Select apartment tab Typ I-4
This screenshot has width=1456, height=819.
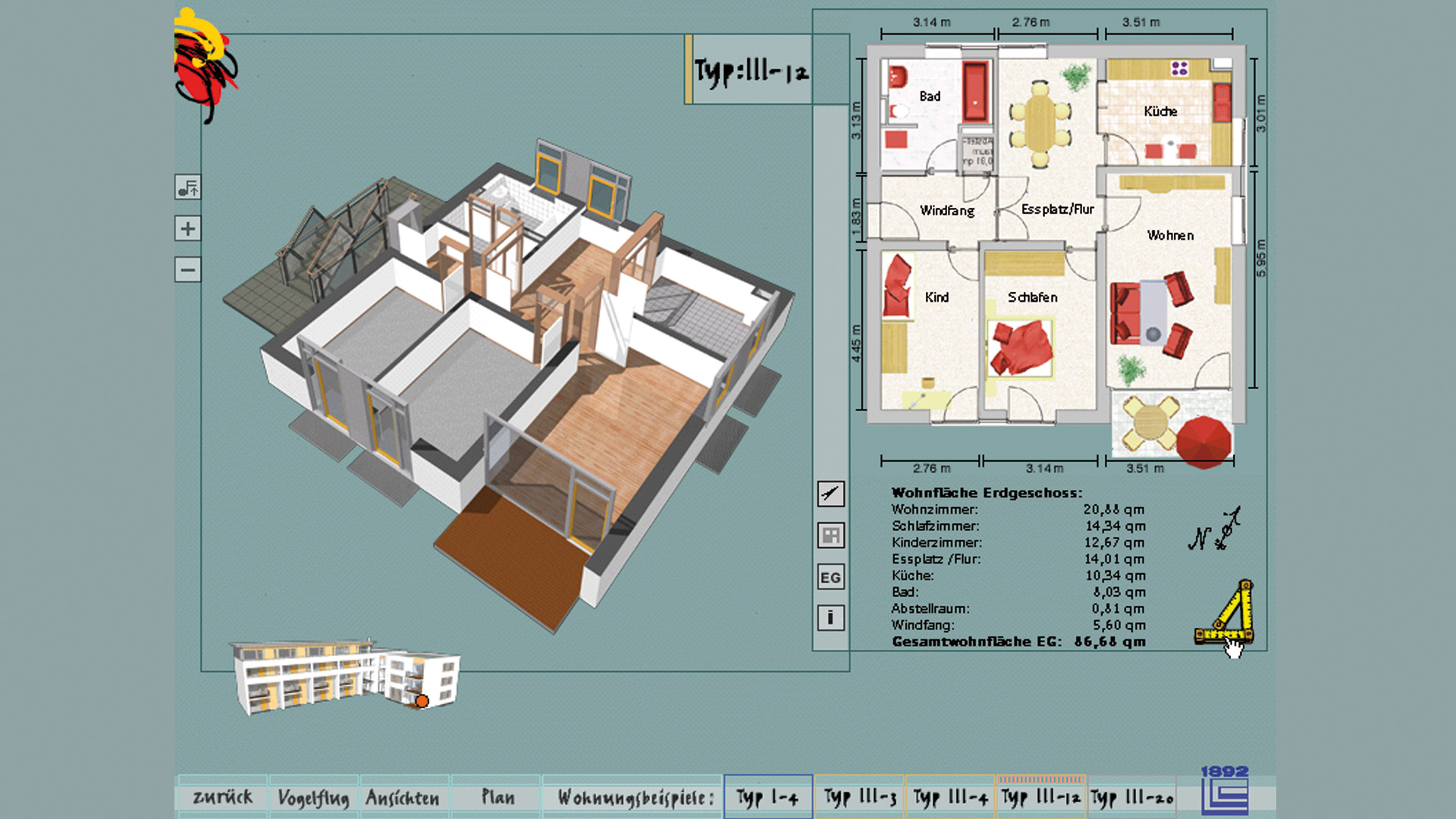(x=767, y=797)
